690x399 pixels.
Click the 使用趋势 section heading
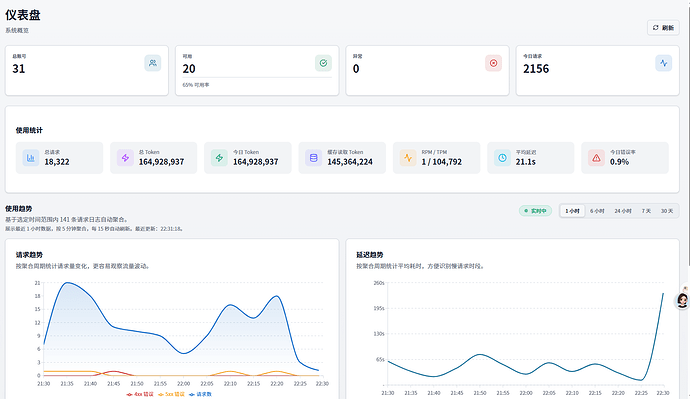click(x=18, y=209)
